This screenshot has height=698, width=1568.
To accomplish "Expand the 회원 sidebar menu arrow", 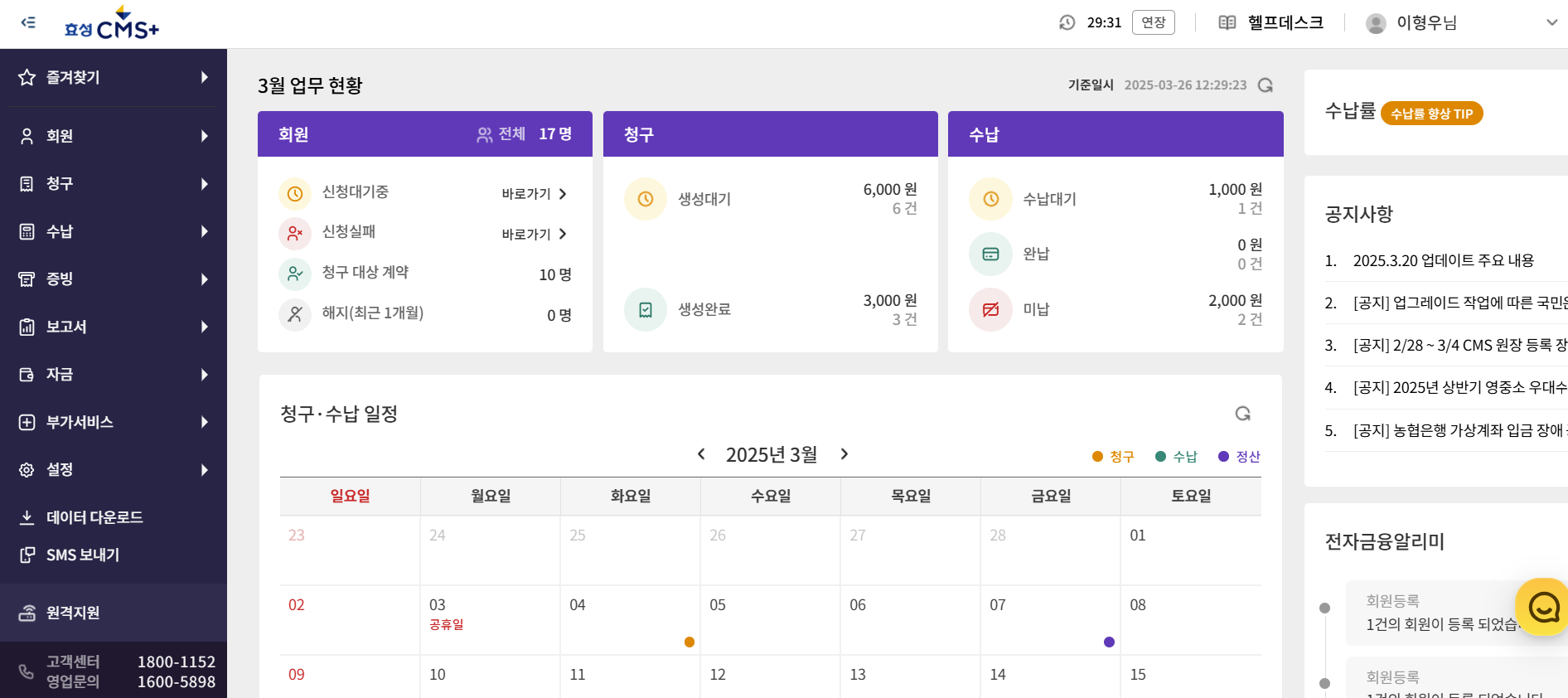I will pos(205,136).
